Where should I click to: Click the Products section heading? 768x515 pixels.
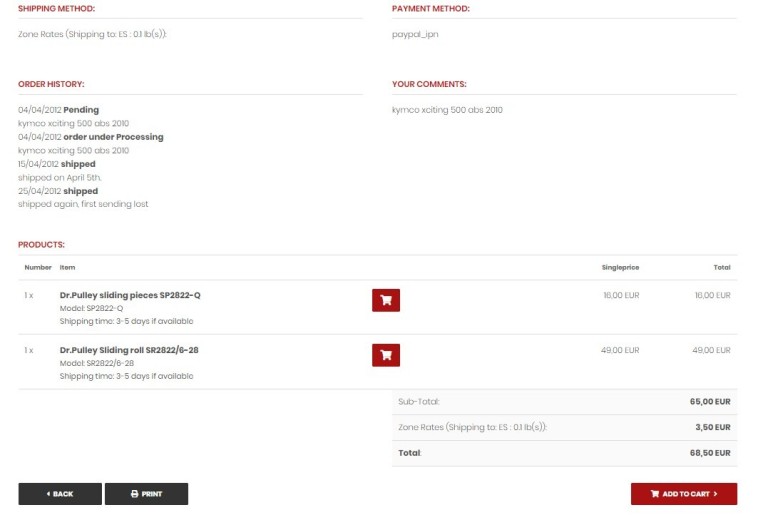coord(41,244)
